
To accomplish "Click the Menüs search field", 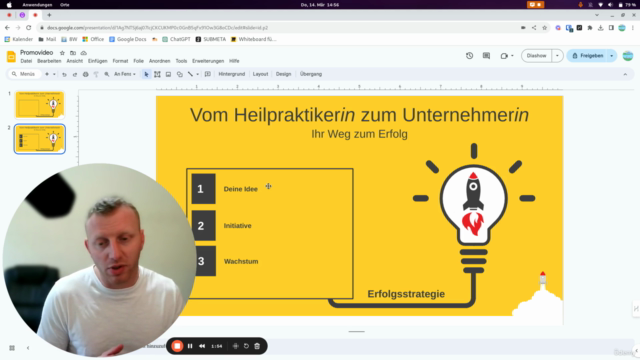I will pyautogui.click(x=24, y=74).
